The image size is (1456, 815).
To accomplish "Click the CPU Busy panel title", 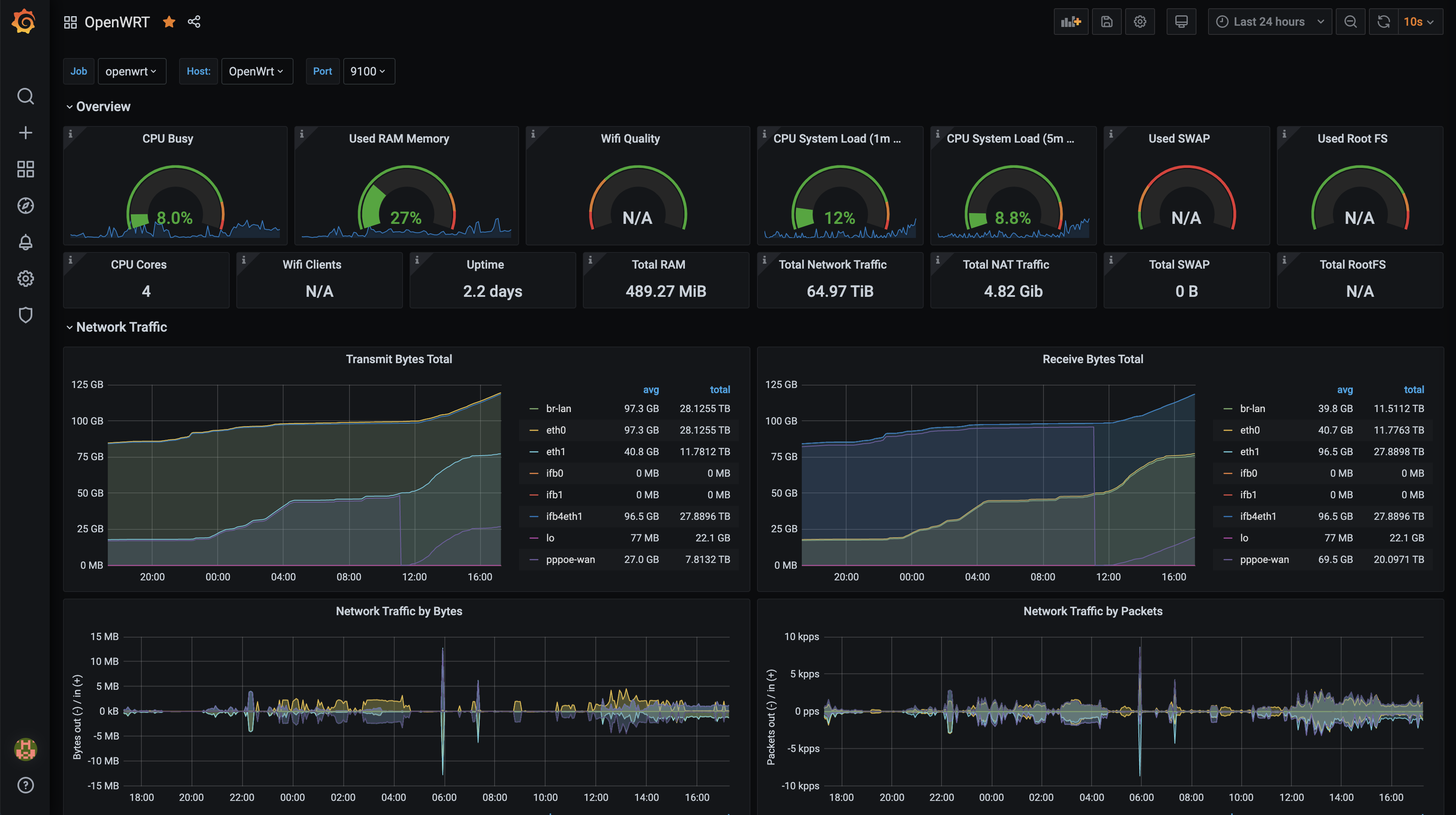I will pyautogui.click(x=167, y=138).
